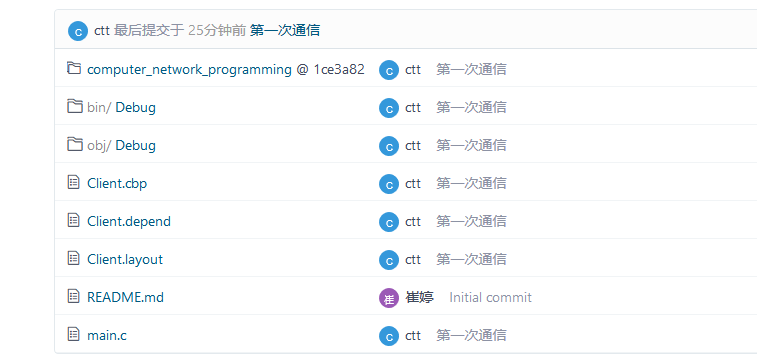Open latest commit message 第一次通信 in header

coord(285,31)
